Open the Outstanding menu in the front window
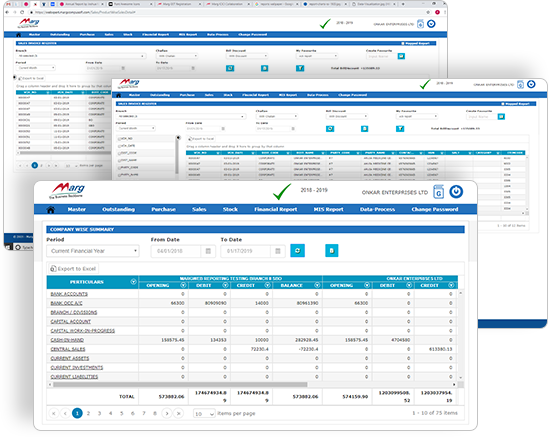This screenshot has height=437, width=549. 118,209
